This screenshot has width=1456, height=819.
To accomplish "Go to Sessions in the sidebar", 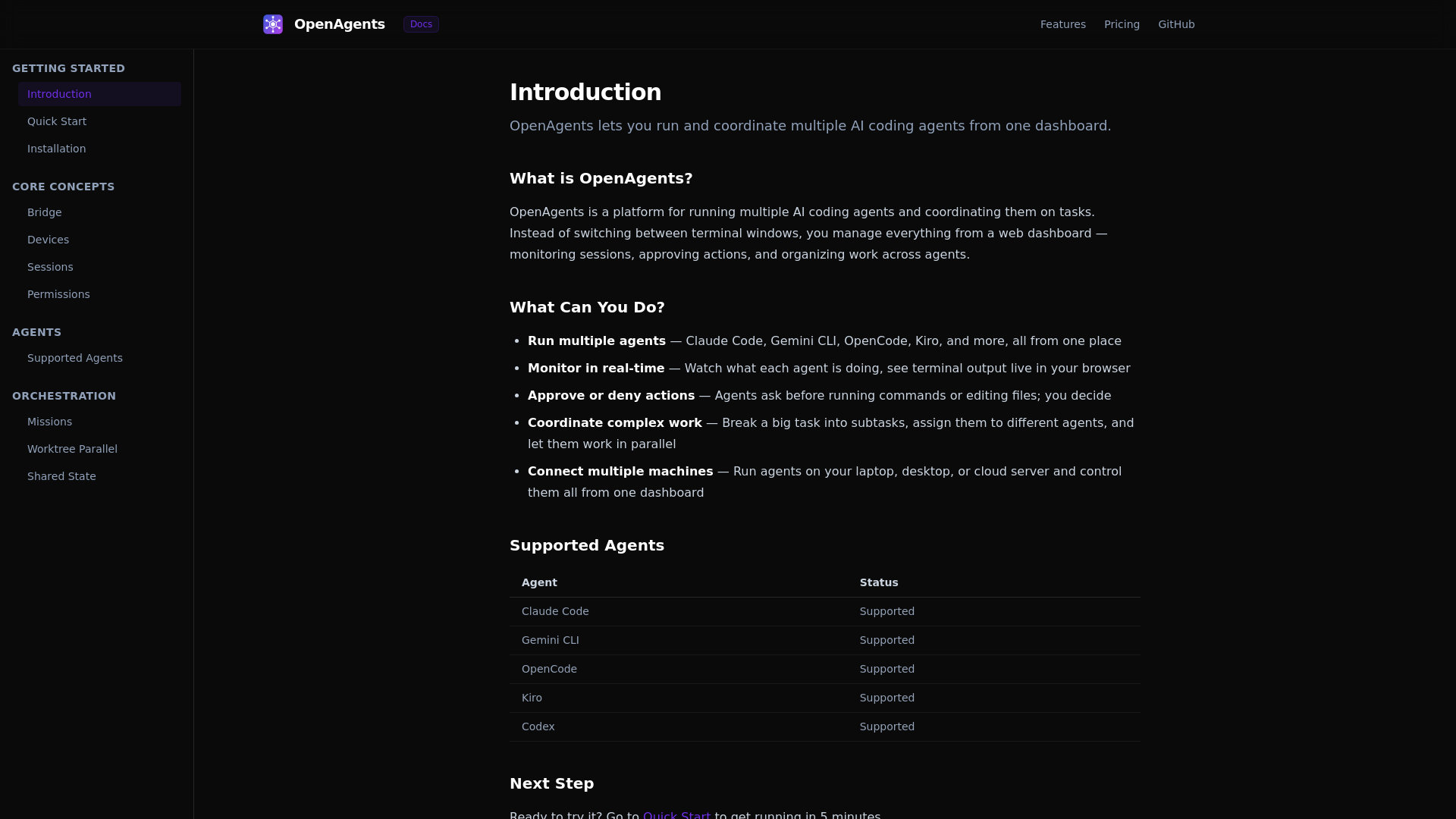I will click(99, 267).
